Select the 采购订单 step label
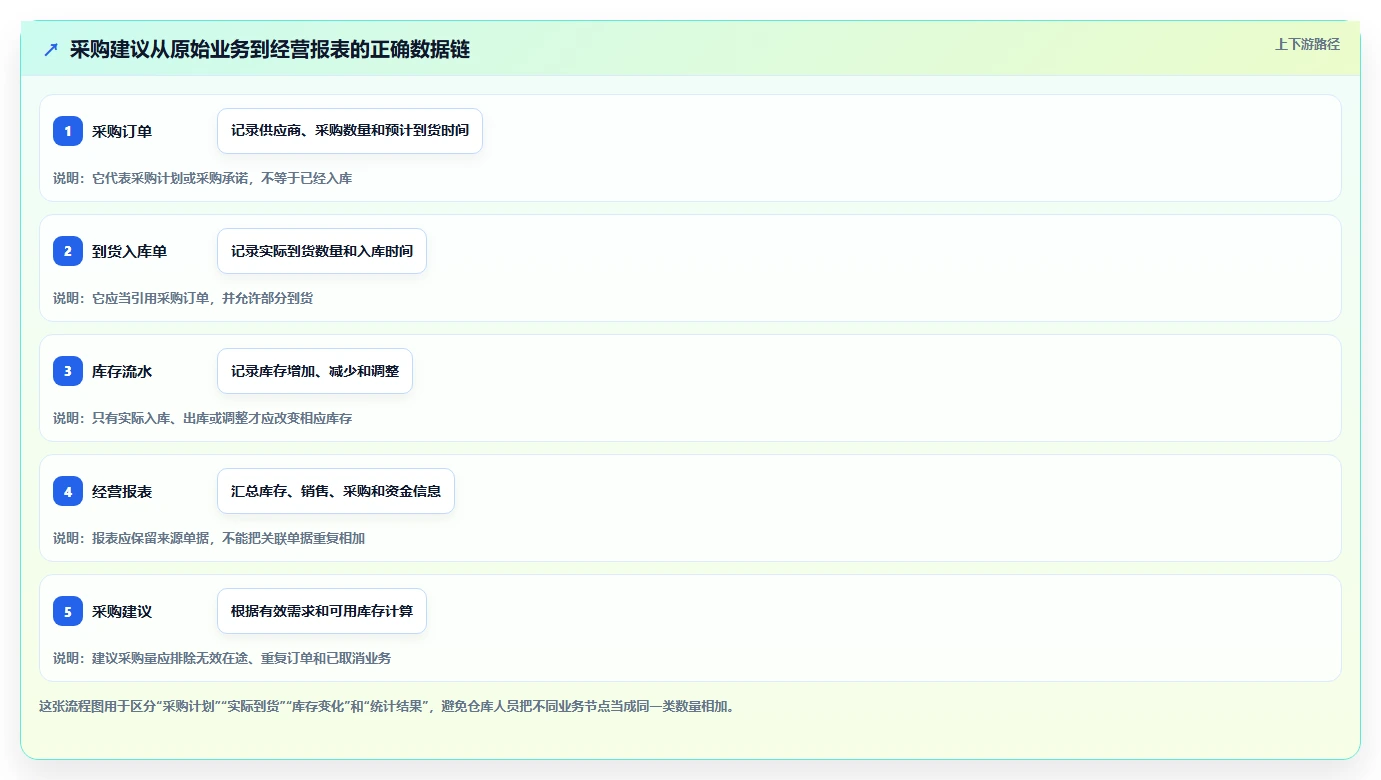The width and height of the screenshot is (1381, 780). pyautogui.click(x=122, y=131)
